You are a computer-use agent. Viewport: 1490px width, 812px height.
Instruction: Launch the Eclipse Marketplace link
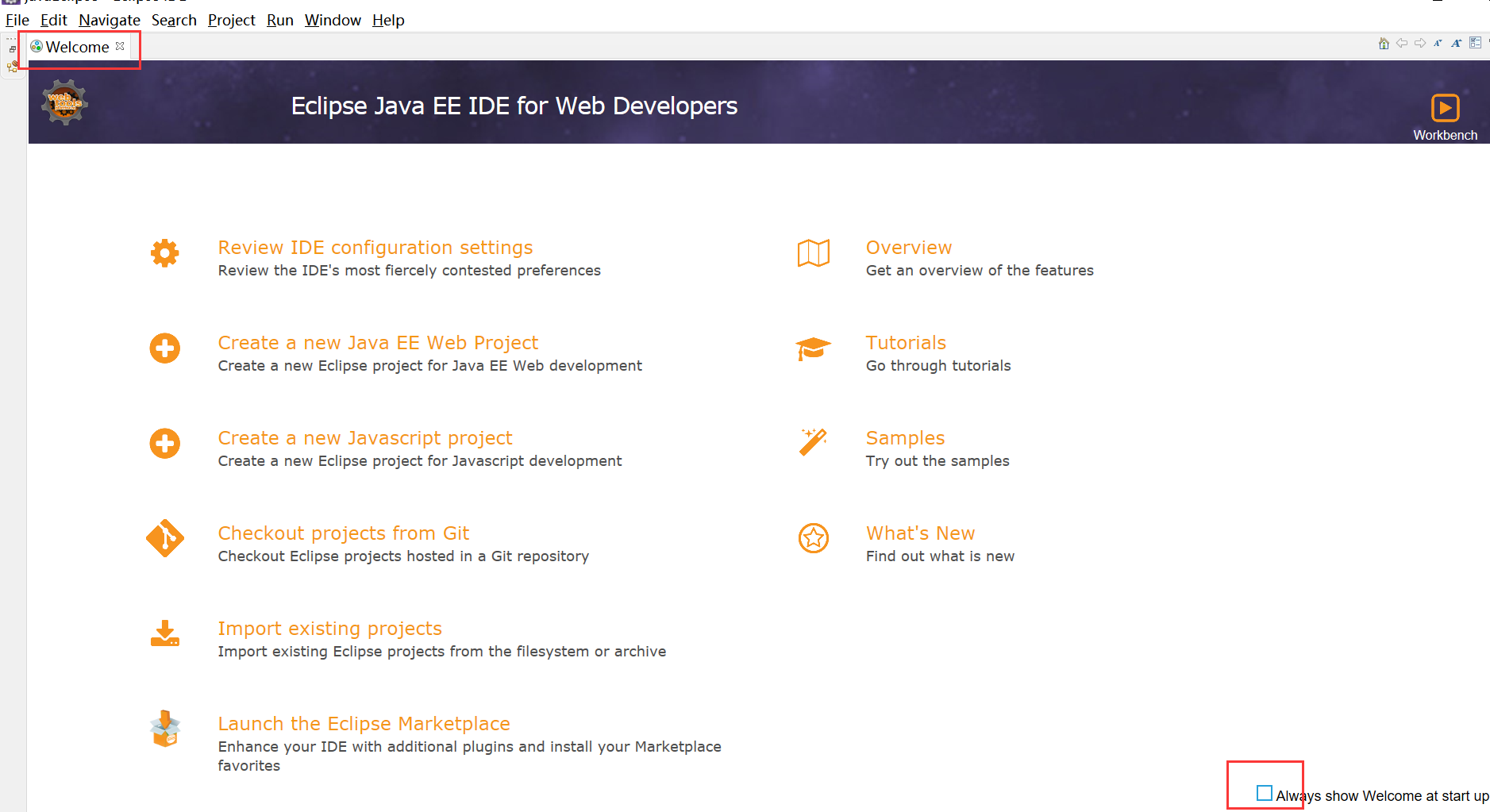(x=364, y=724)
